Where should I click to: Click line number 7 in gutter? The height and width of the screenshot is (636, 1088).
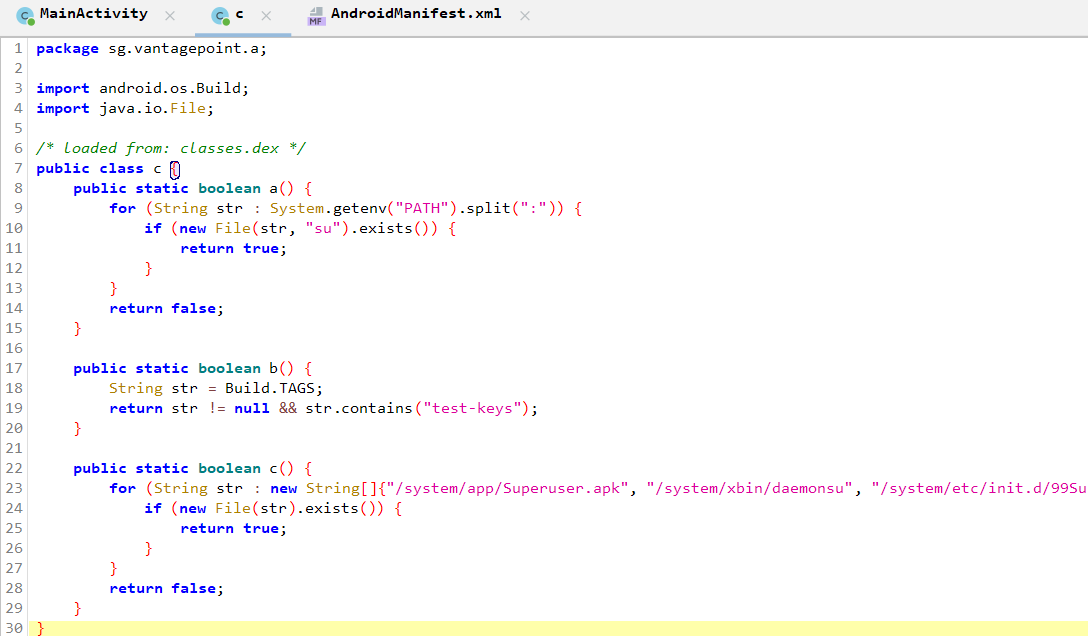[x=18, y=169]
